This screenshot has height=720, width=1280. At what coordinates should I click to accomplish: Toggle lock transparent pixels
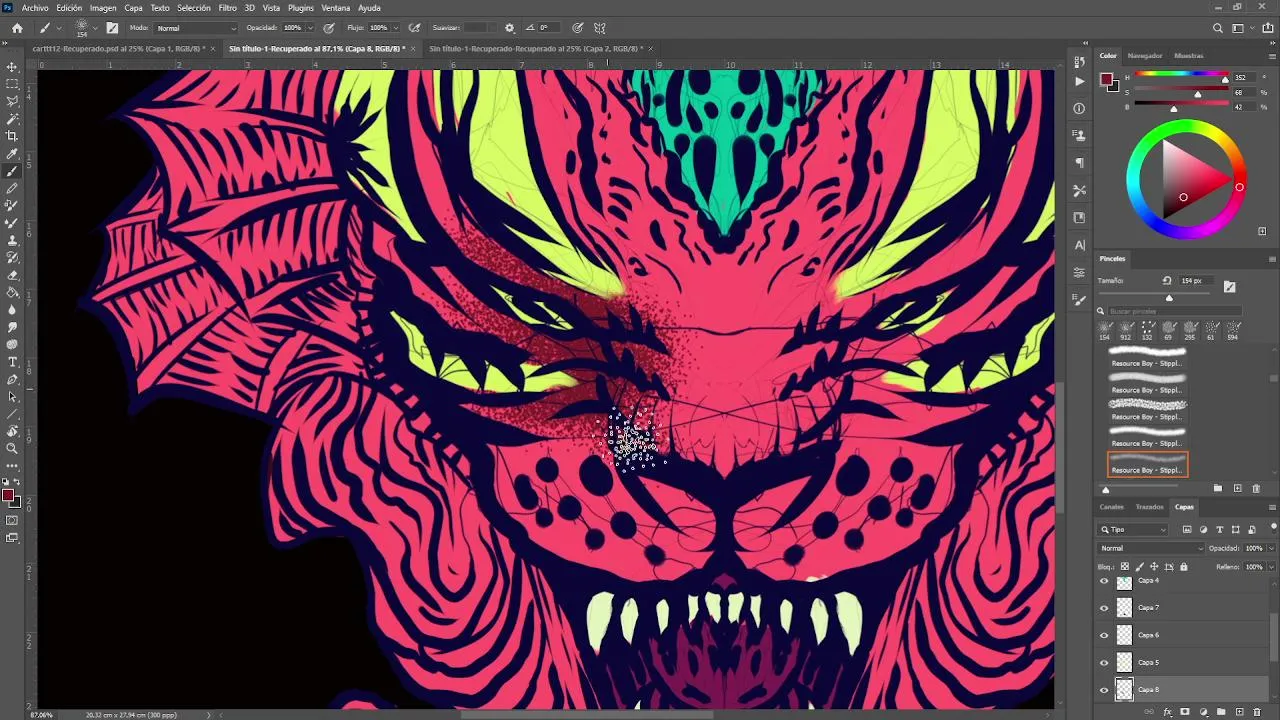coord(1124,567)
